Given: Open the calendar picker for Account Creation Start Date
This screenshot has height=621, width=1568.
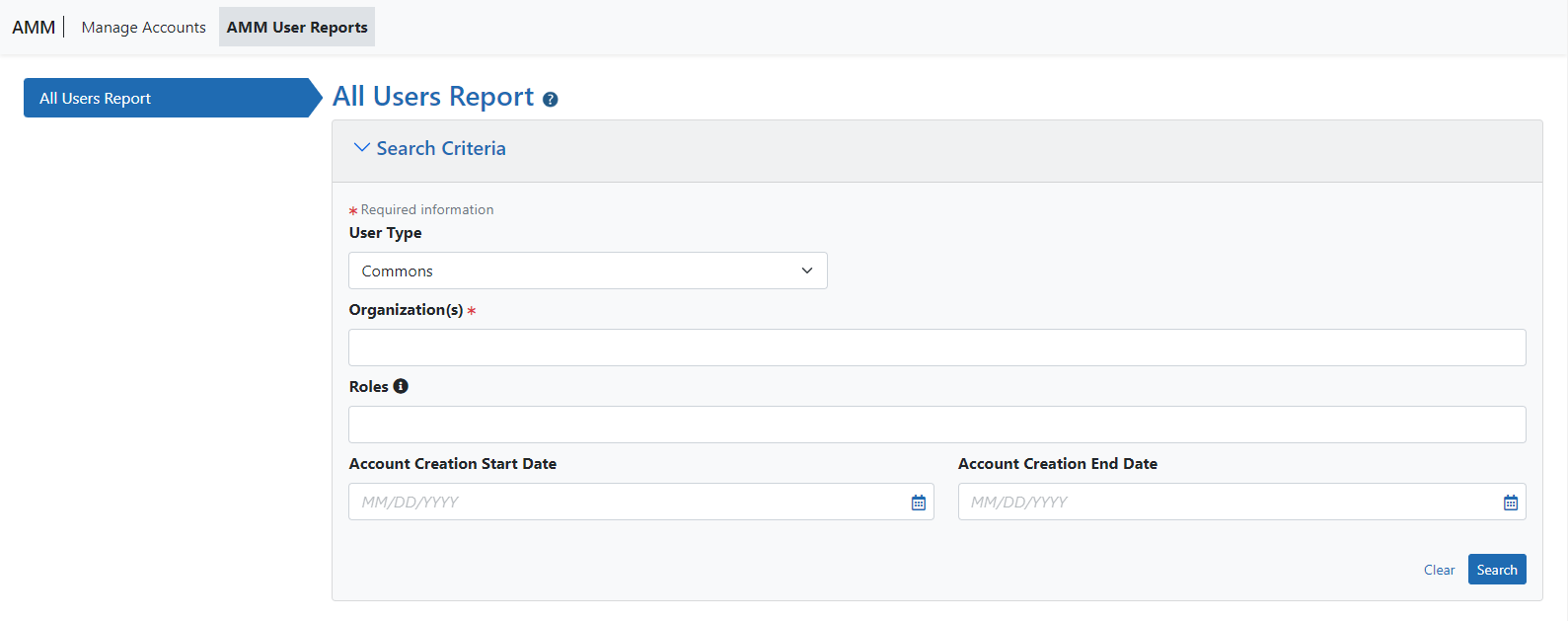Looking at the screenshot, I should point(919,503).
